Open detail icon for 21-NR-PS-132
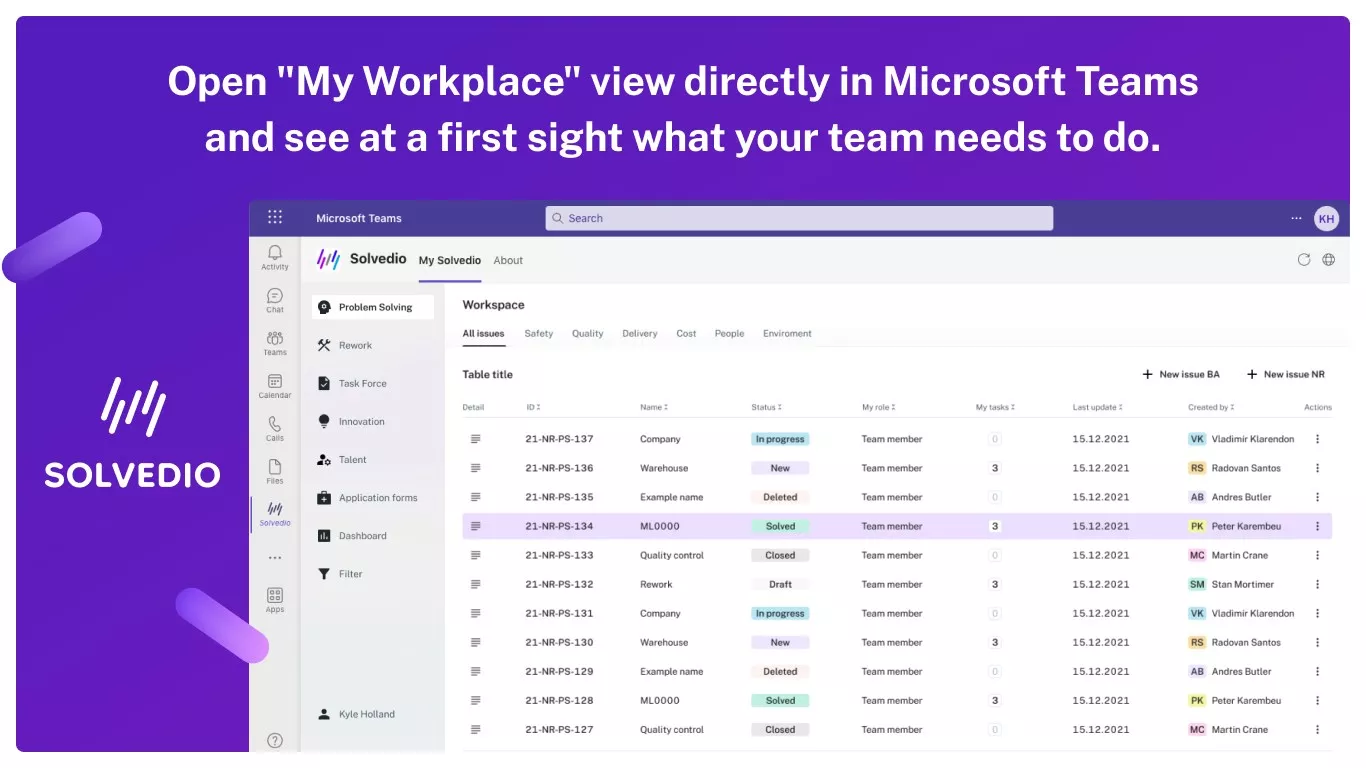1366x768 pixels. click(476, 584)
